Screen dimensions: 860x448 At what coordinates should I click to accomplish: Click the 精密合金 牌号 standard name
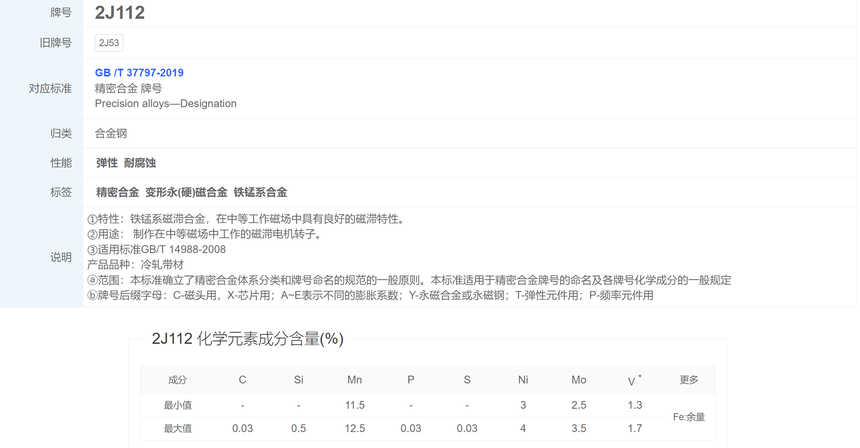pyautogui.click(x=128, y=88)
